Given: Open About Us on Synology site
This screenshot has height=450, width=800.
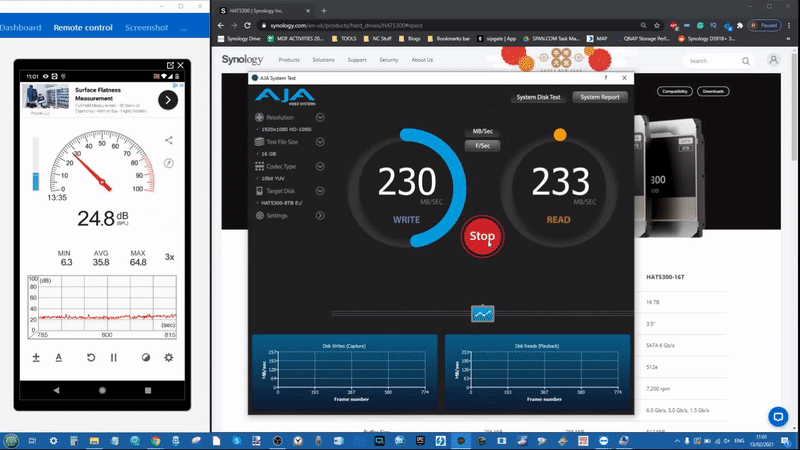Looking at the screenshot, I should [x=422, y=60].
